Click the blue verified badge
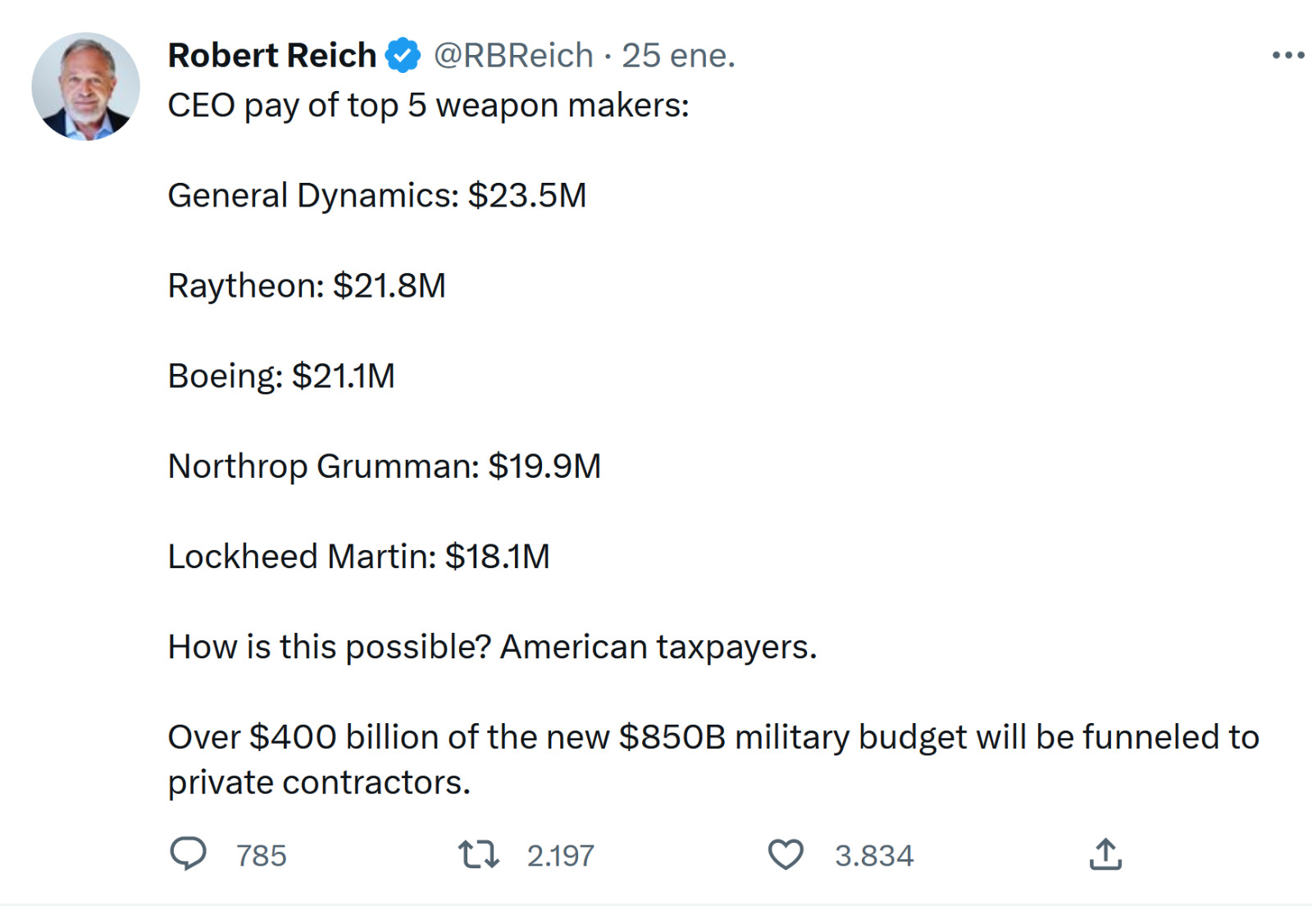The image size is (1312, 924). tap(403, 56)
